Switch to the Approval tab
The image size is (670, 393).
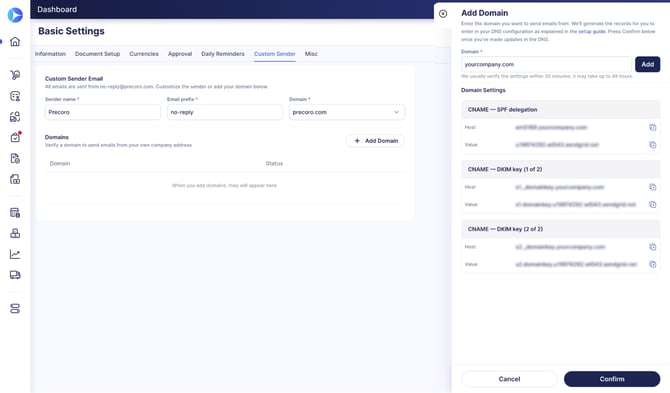[x=180, y=54]
